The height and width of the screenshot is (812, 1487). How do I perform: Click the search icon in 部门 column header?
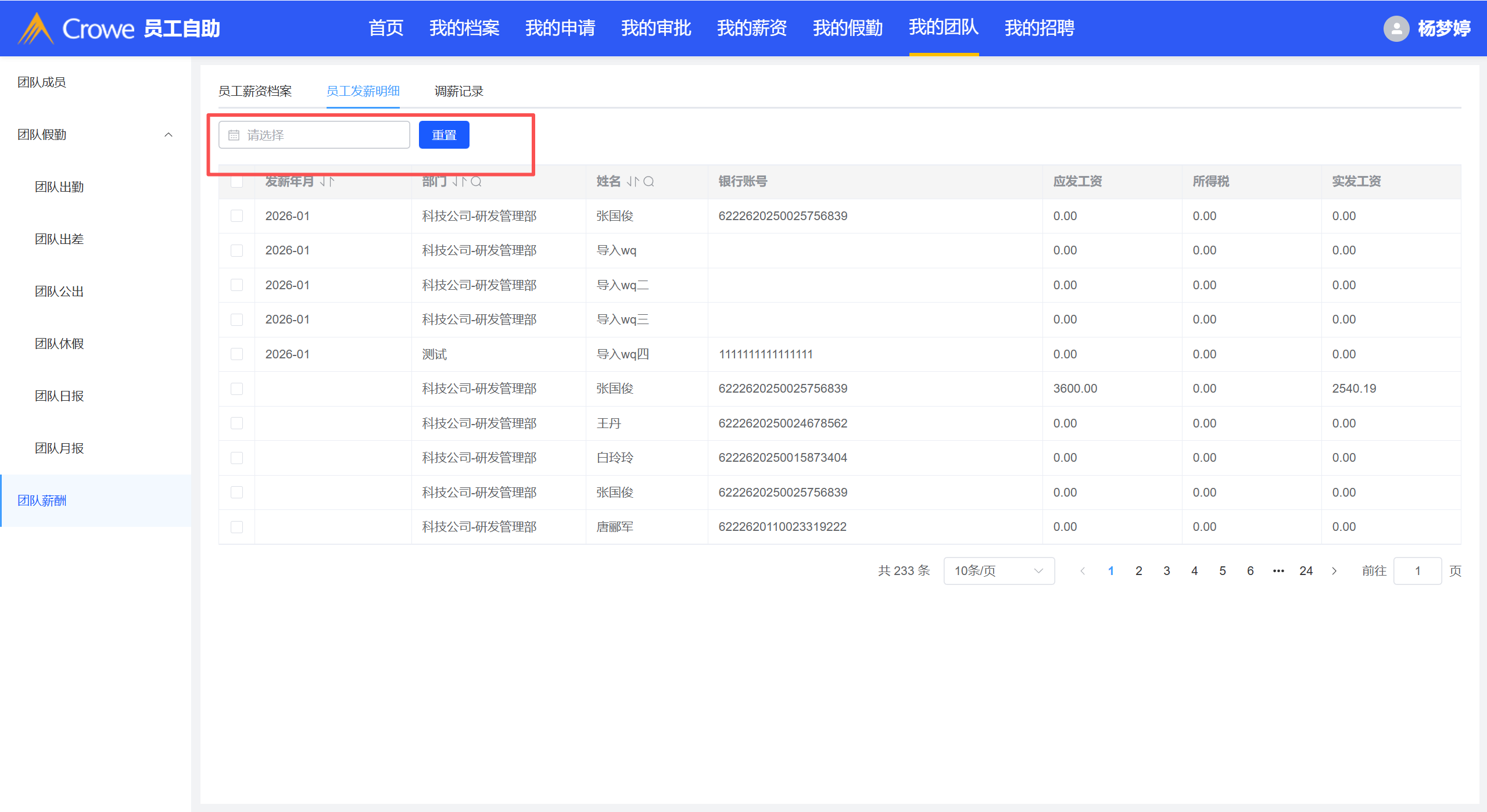pos(476,182)
